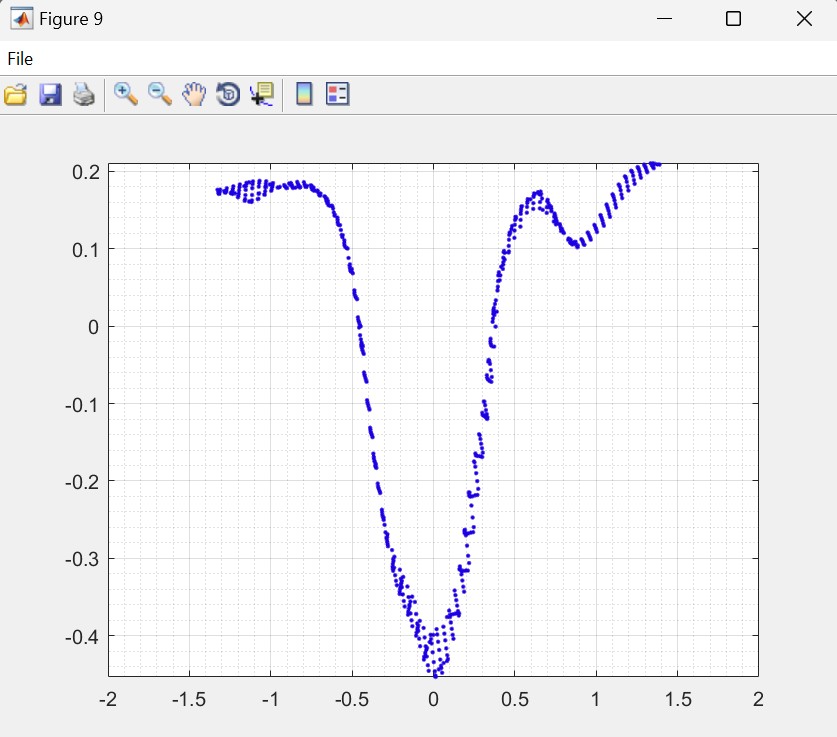Maximize the Figure 9 window
The image size is (837, 737).
point(733,19)
